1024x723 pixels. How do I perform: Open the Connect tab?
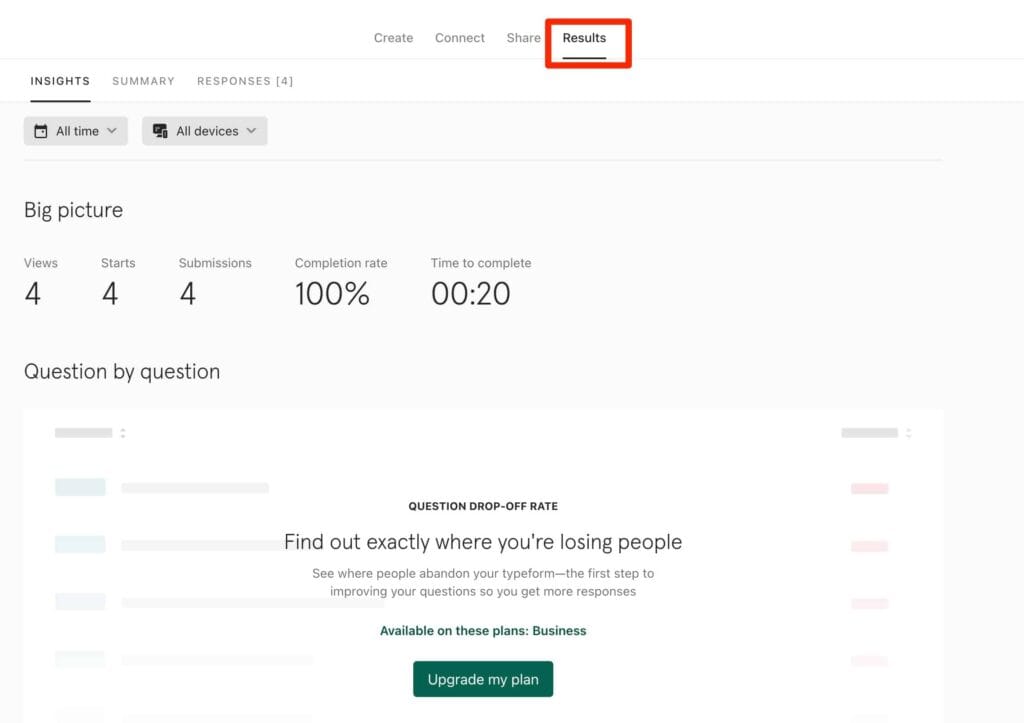tap(459, 37)
